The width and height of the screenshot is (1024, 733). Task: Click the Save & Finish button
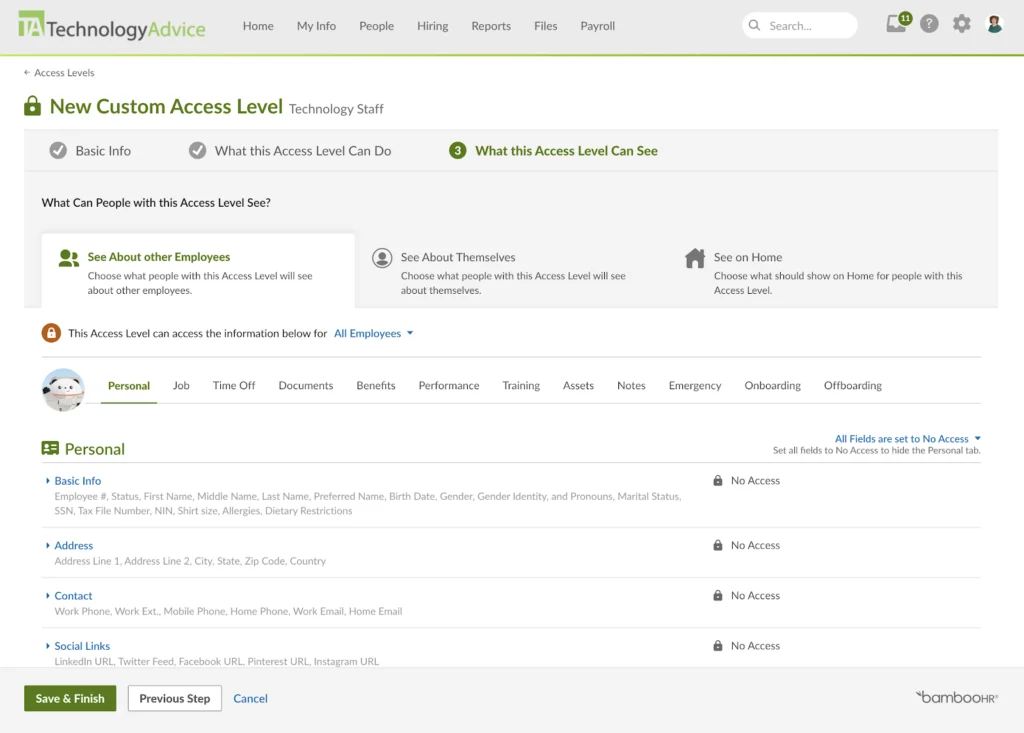[x=70, y=698]
